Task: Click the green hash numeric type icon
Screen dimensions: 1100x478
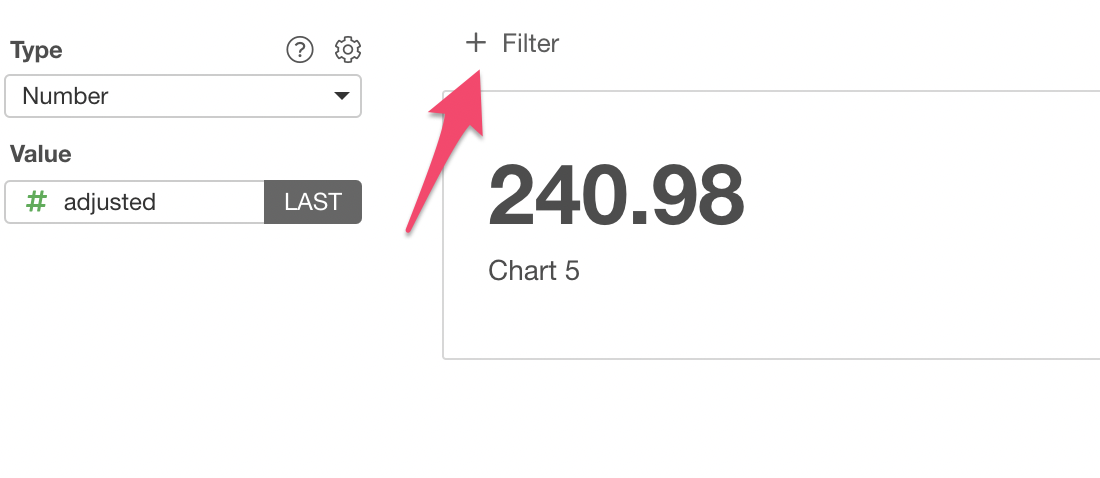Action: (x=36, y=202)
